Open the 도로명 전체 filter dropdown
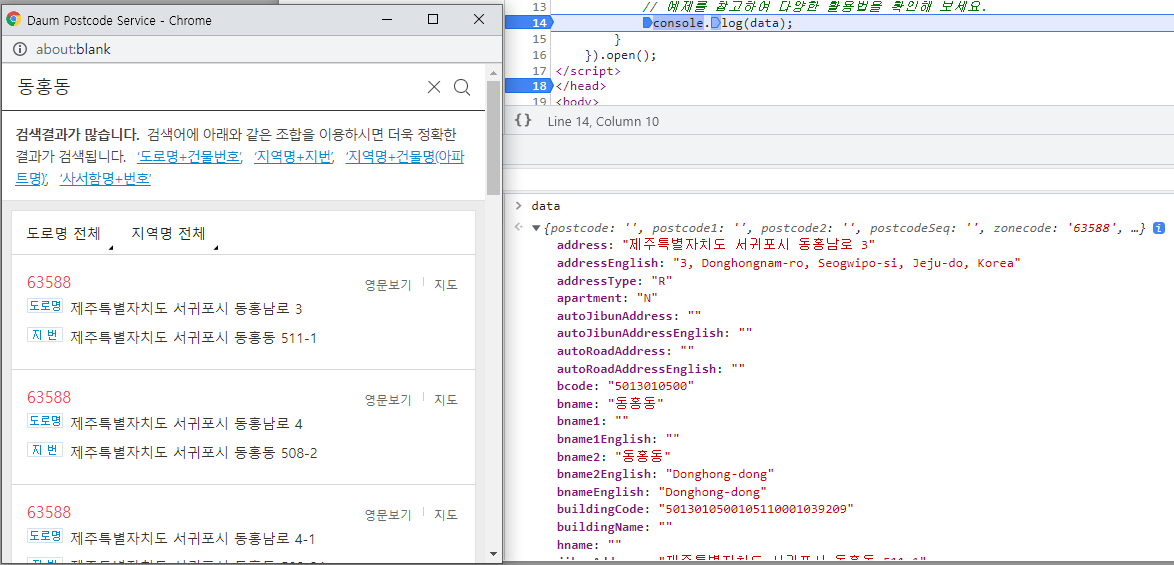The height and width of the screenshot is (565, 1174). 69,233
